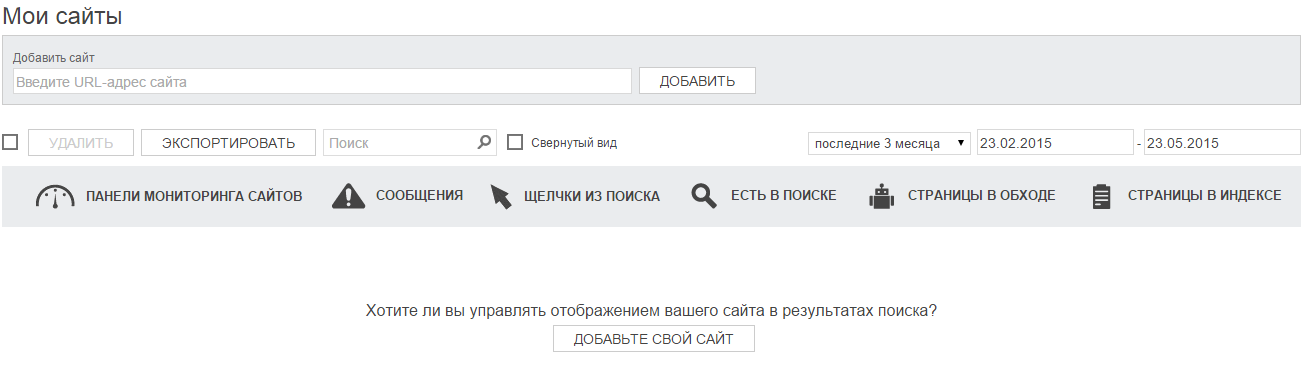Click the ДОБАВИТЬ button
The width and height of the screenshot is (1301, 368).
pyautogui.click(x=697, y=81)
